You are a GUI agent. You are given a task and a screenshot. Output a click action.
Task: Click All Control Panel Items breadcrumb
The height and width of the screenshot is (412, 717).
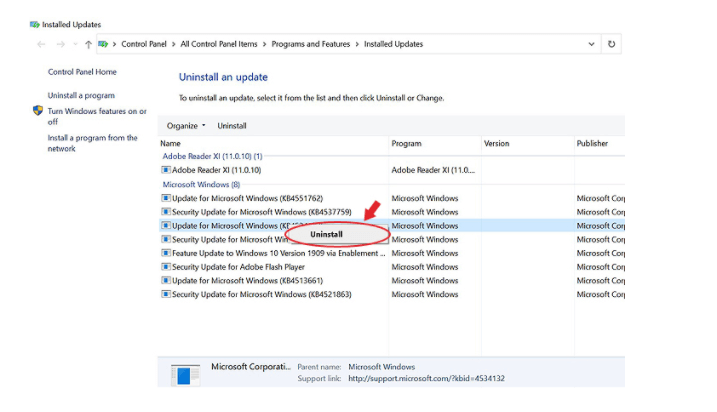pyautogui.click(x=219, y=44)
